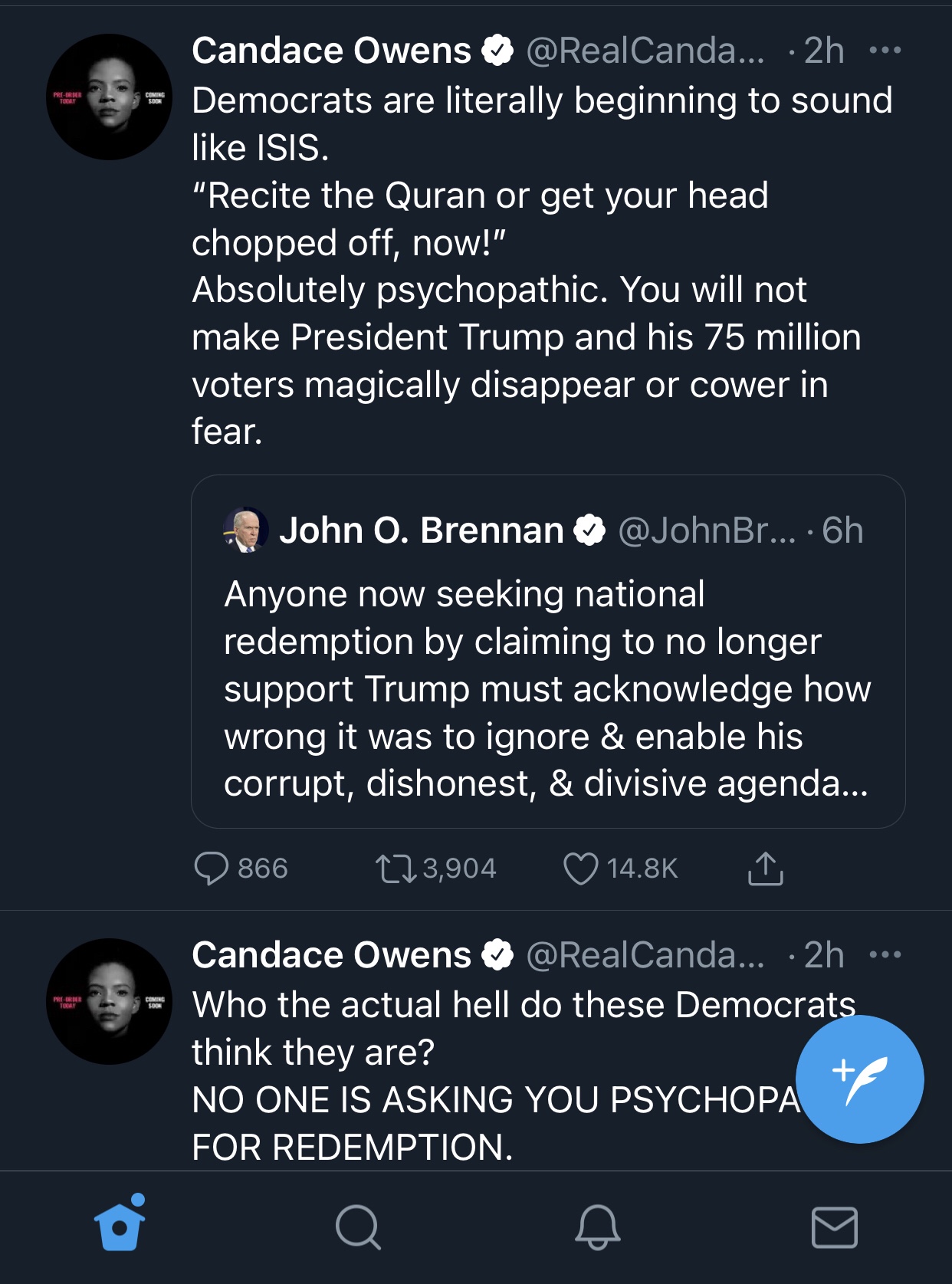This screenshot has width=952, height=1284.
Task: Open the quoted John O. Brennan tweet
Action: pos(547,688)
